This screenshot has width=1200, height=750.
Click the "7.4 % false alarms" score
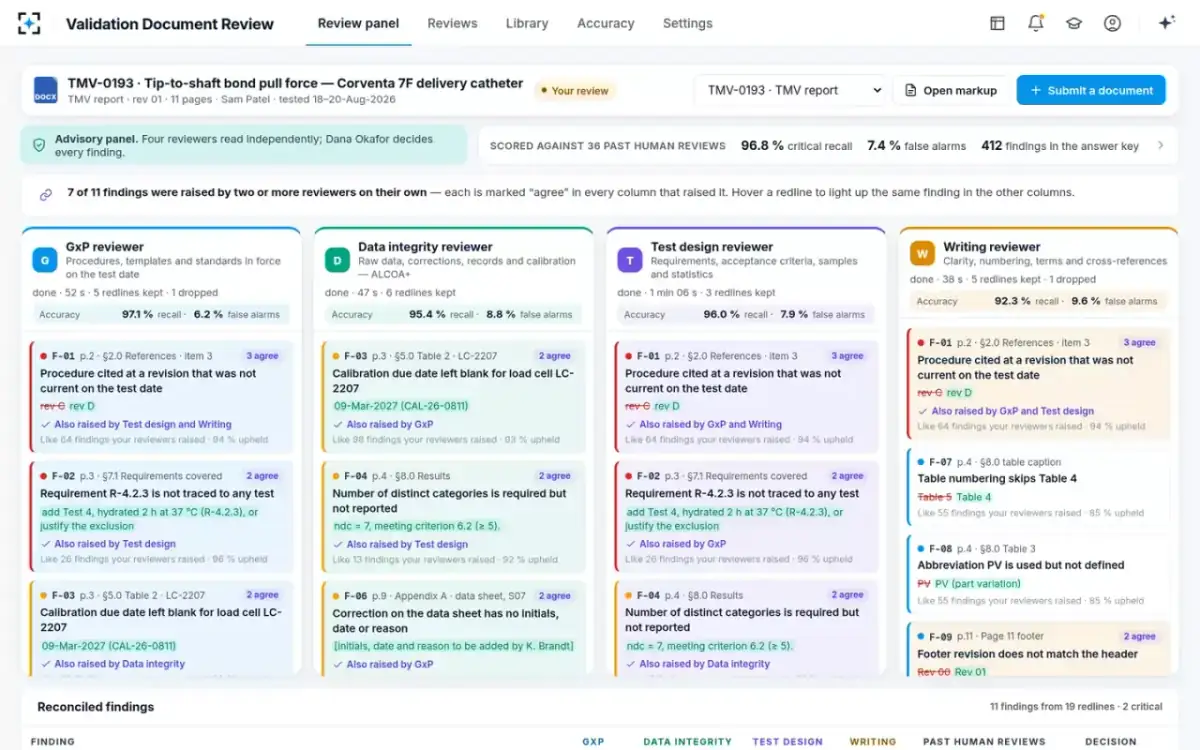click(x=916, y=146)
